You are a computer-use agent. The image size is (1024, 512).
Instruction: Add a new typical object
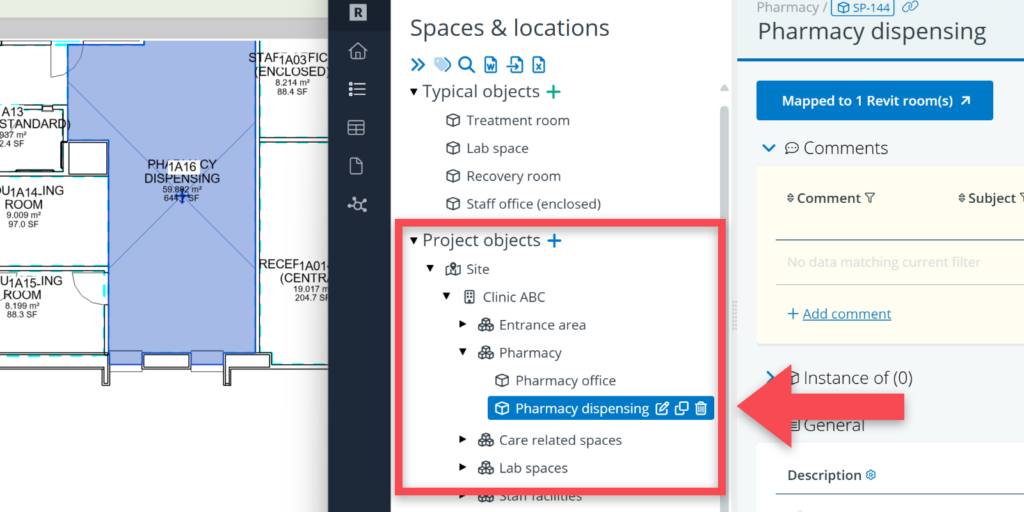pyautogui.click(x=553, y=92)
